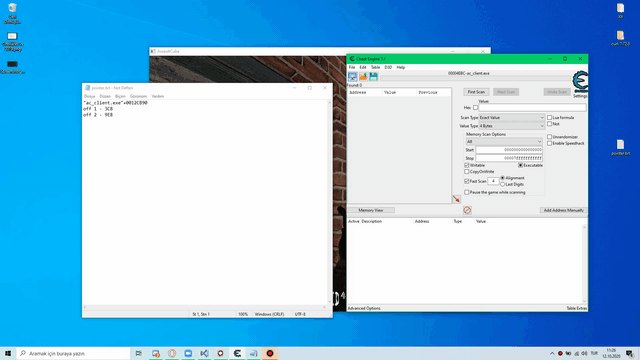Open Notepad Biçim menu
This screenshot has height=360, width=640.
pos(120,96)
